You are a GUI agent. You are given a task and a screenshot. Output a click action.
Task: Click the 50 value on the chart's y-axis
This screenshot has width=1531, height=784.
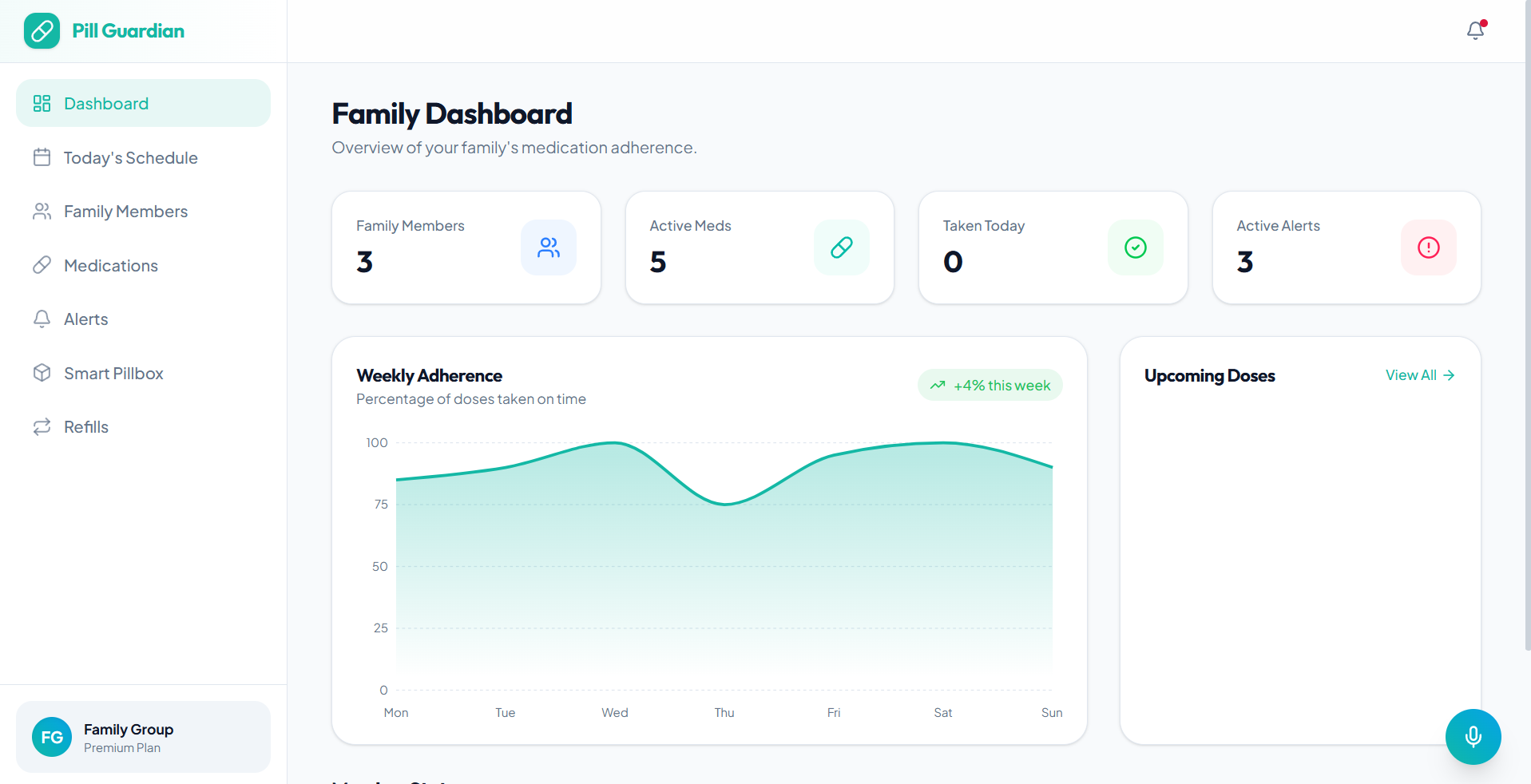click(x=380, y=567)
